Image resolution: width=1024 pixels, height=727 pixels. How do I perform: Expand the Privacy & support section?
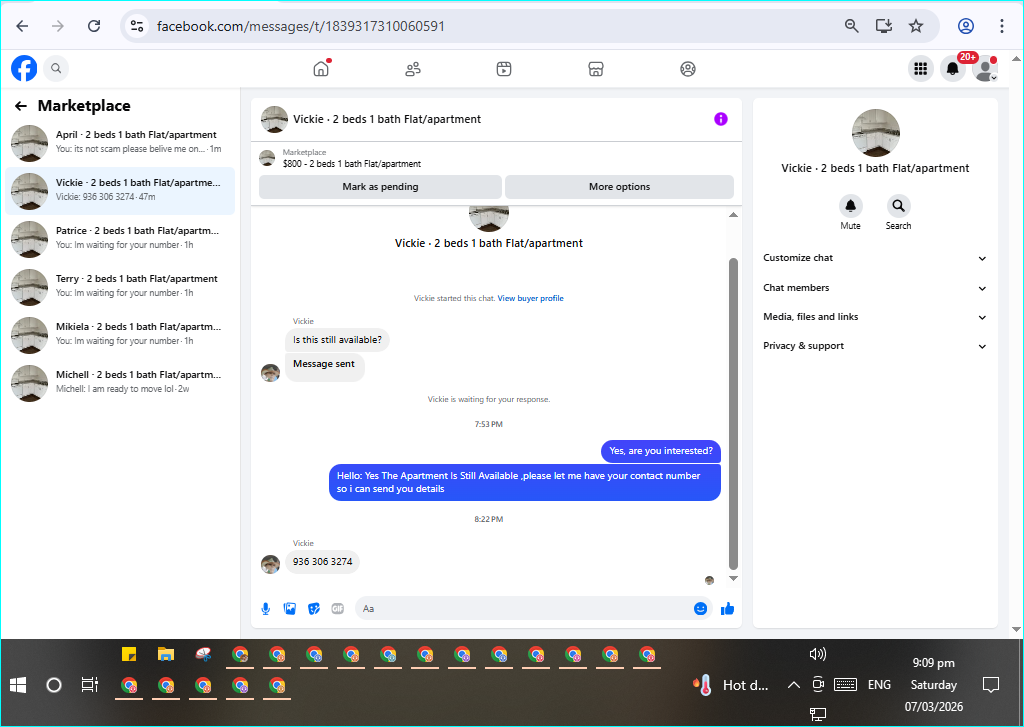(x=874, y=346)
